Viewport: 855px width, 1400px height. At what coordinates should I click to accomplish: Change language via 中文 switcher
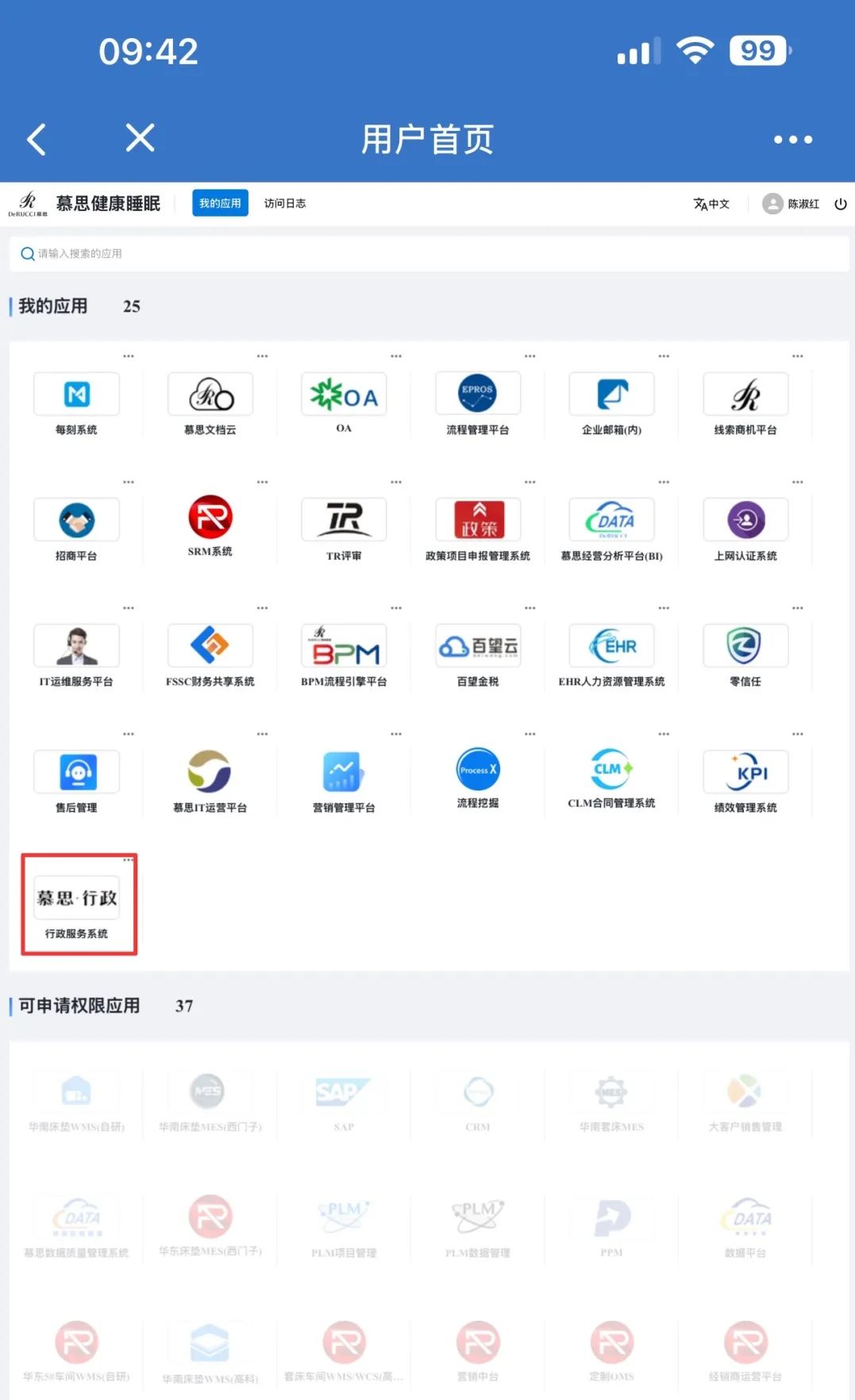(x=711, y=204)
